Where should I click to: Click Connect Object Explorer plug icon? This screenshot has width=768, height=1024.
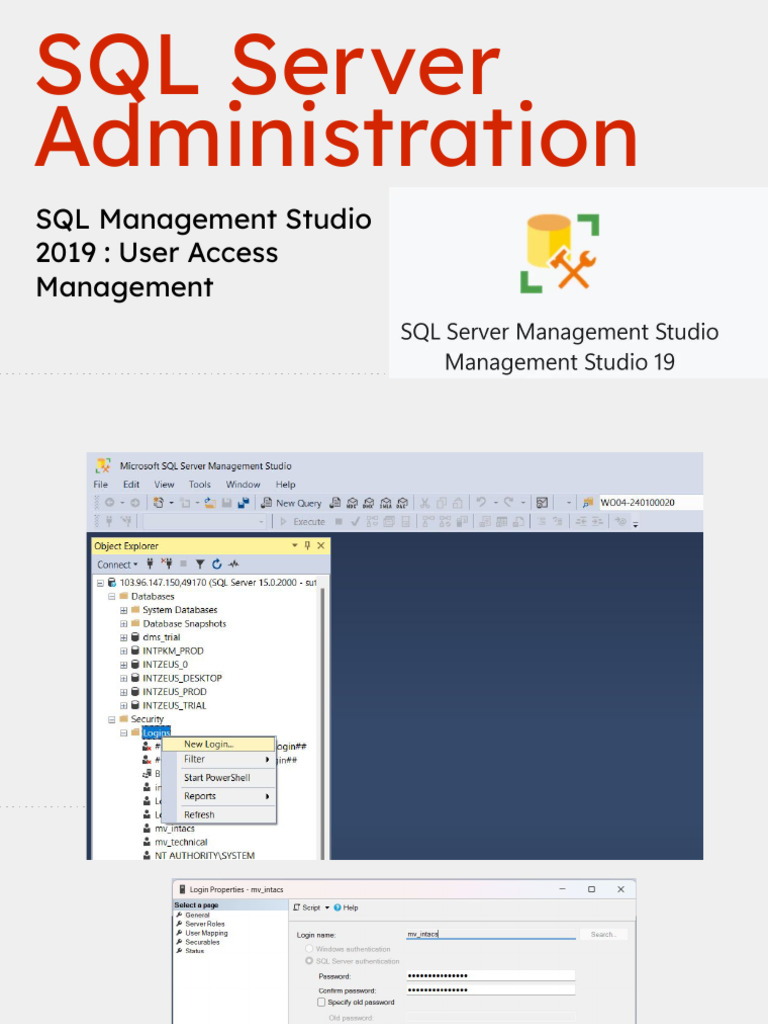click(x=150, y=564)
